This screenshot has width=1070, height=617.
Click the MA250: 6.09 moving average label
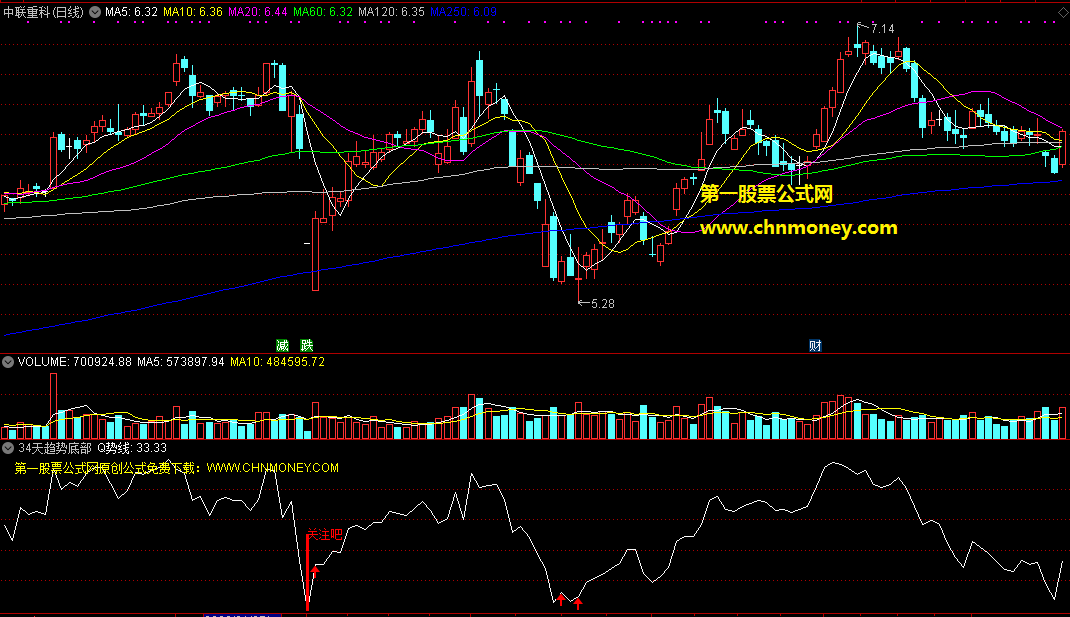[x=463, y=12]
